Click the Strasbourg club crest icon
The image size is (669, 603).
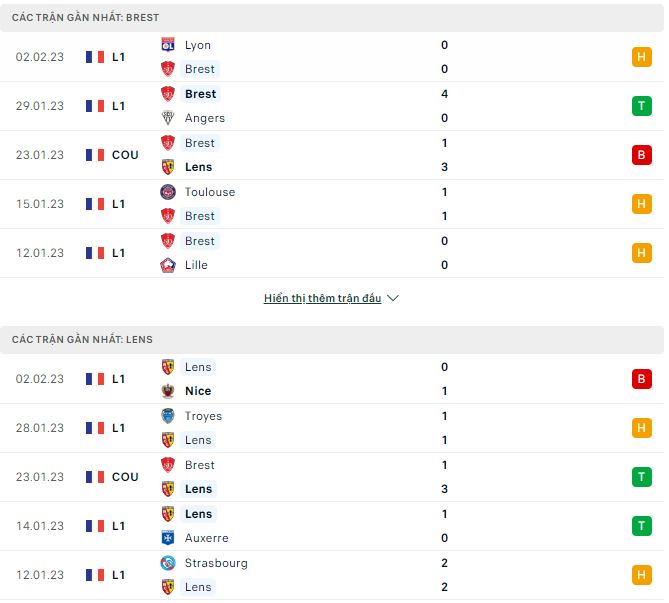pos(168,563)
